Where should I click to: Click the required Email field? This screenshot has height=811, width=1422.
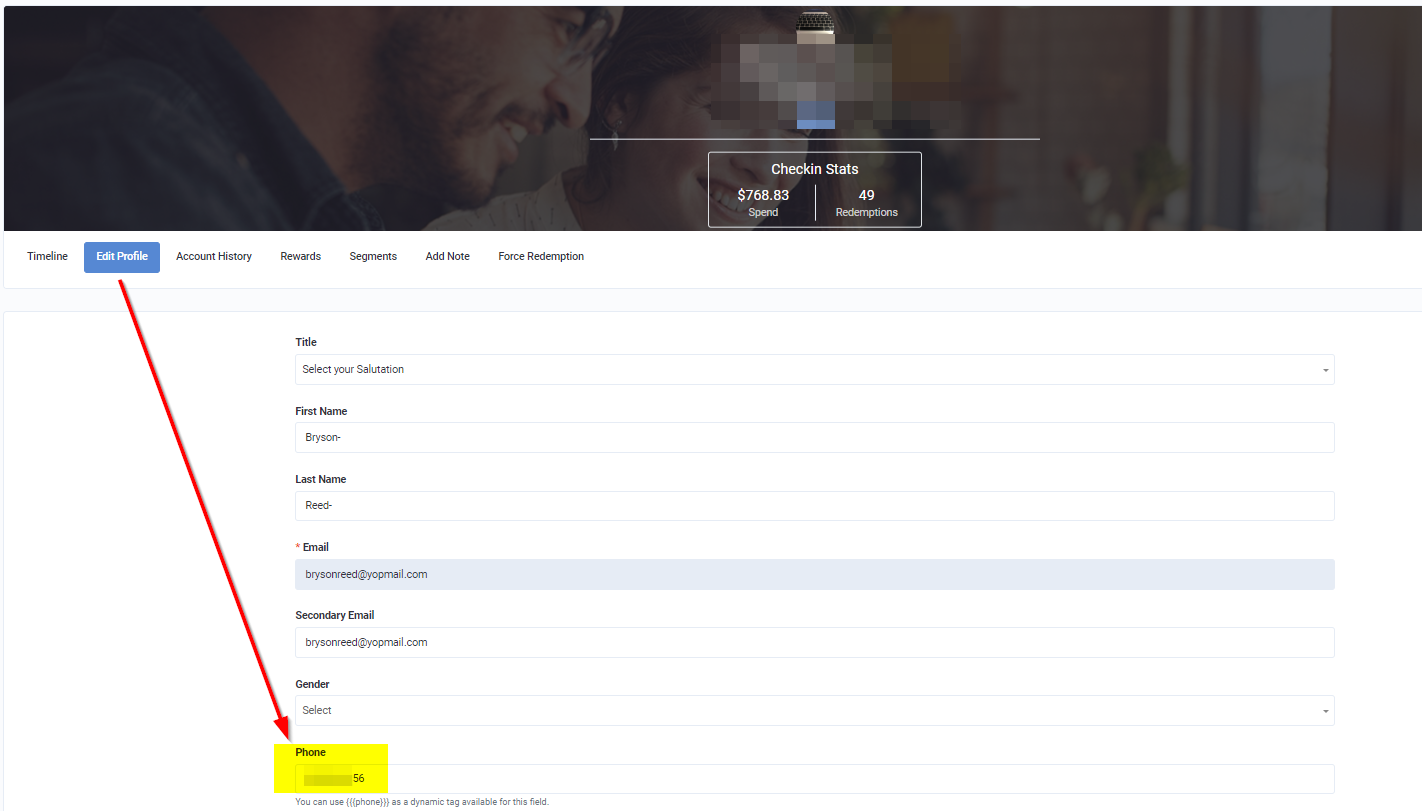tap(814, 574)
